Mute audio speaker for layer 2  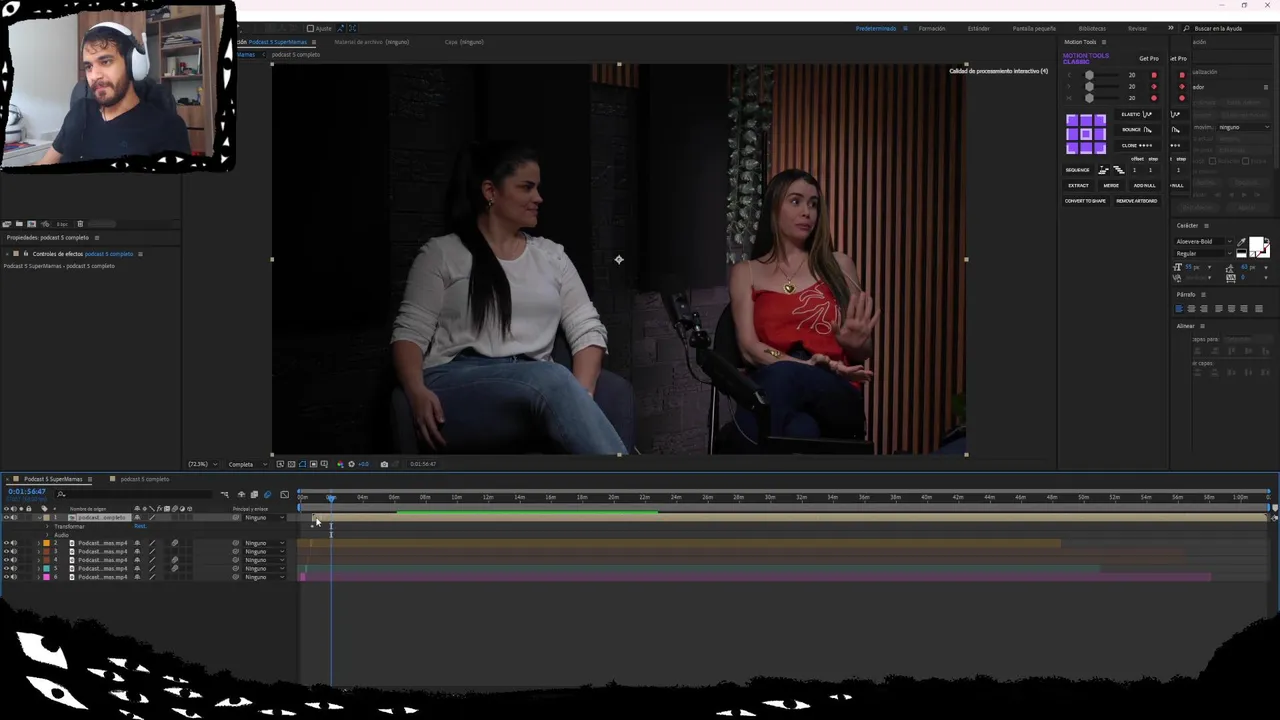14,543
